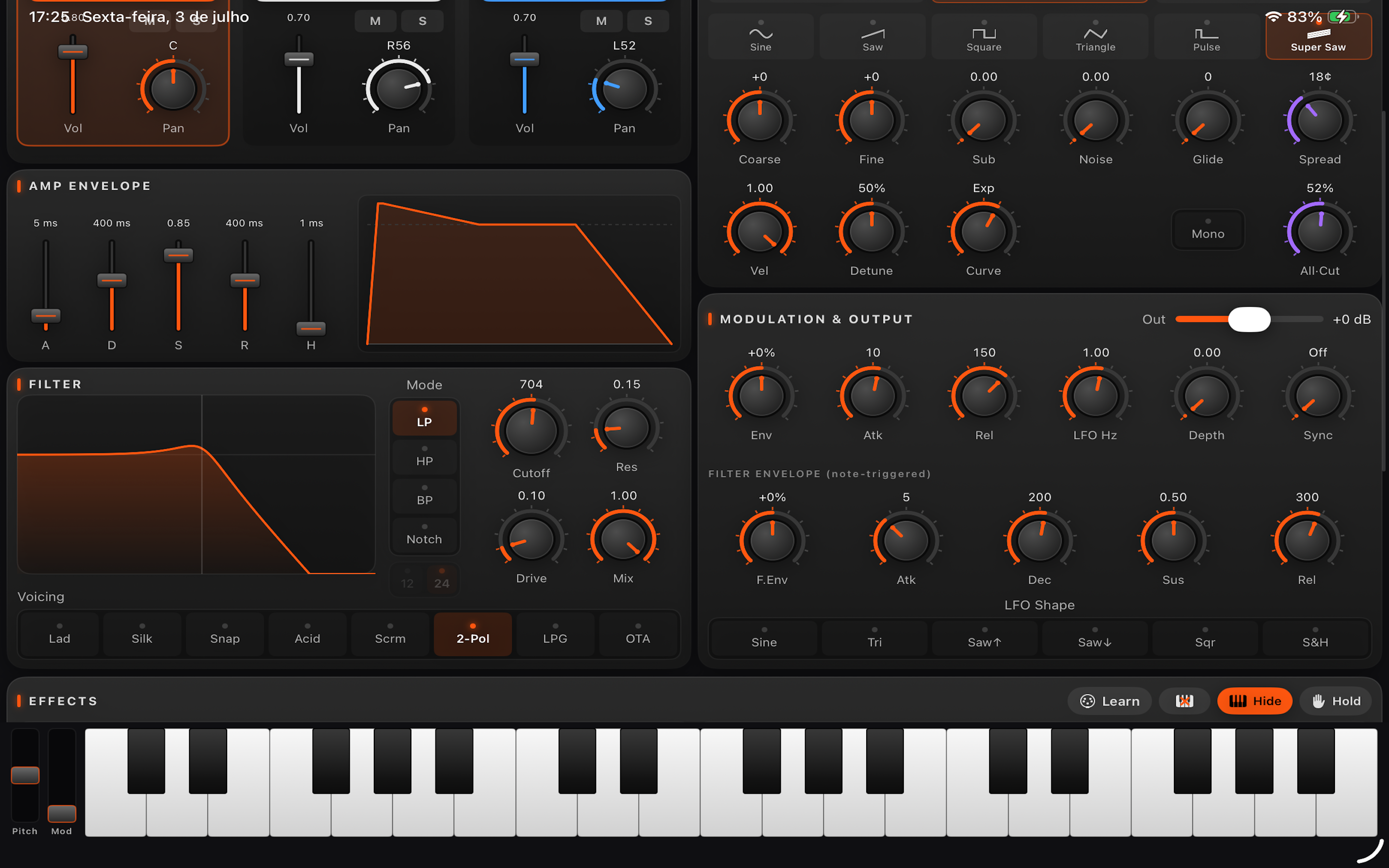1389x868 pixels.
Task: Tap the Wi-Fi status icon
Action: 1273,17
